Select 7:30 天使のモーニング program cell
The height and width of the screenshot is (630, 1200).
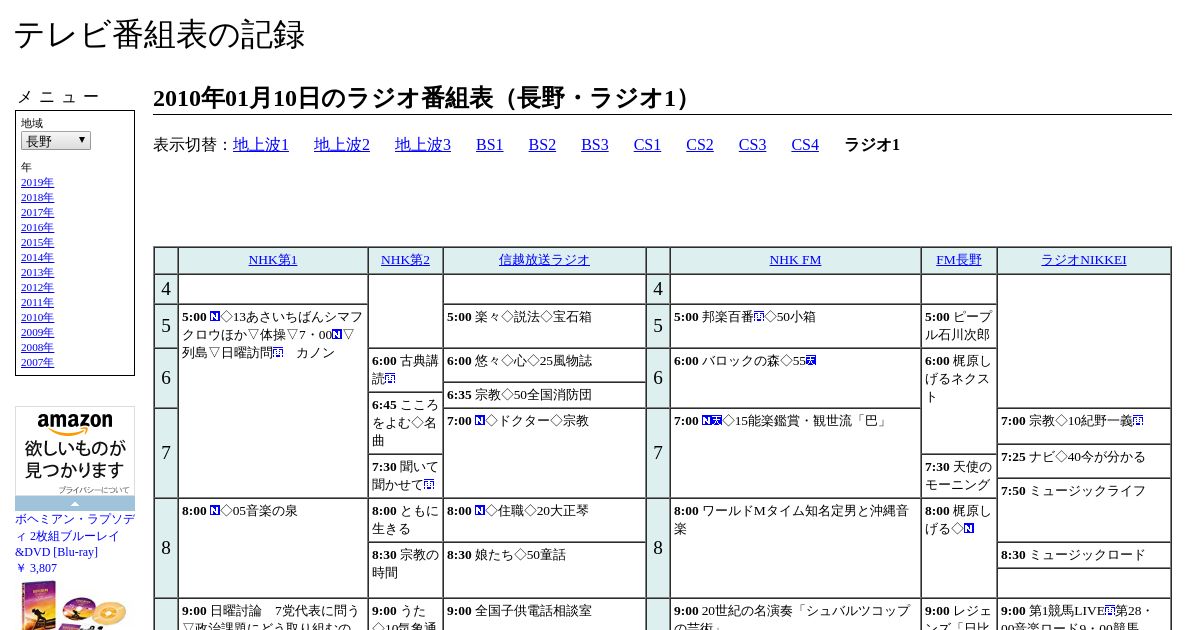pos(959,476)
